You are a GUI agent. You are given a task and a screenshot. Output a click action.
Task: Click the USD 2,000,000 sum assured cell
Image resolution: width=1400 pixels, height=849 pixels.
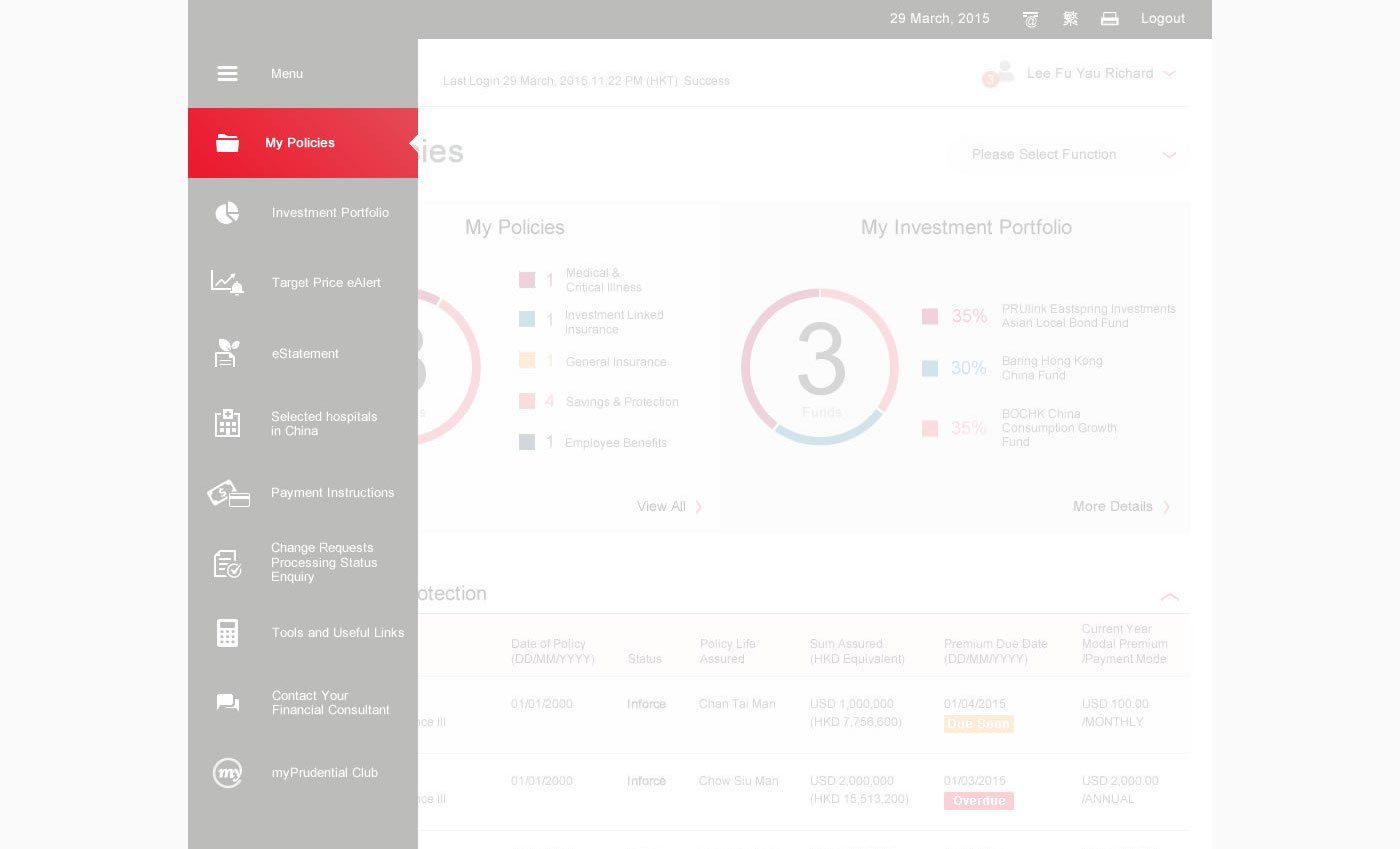pos(859,790)
